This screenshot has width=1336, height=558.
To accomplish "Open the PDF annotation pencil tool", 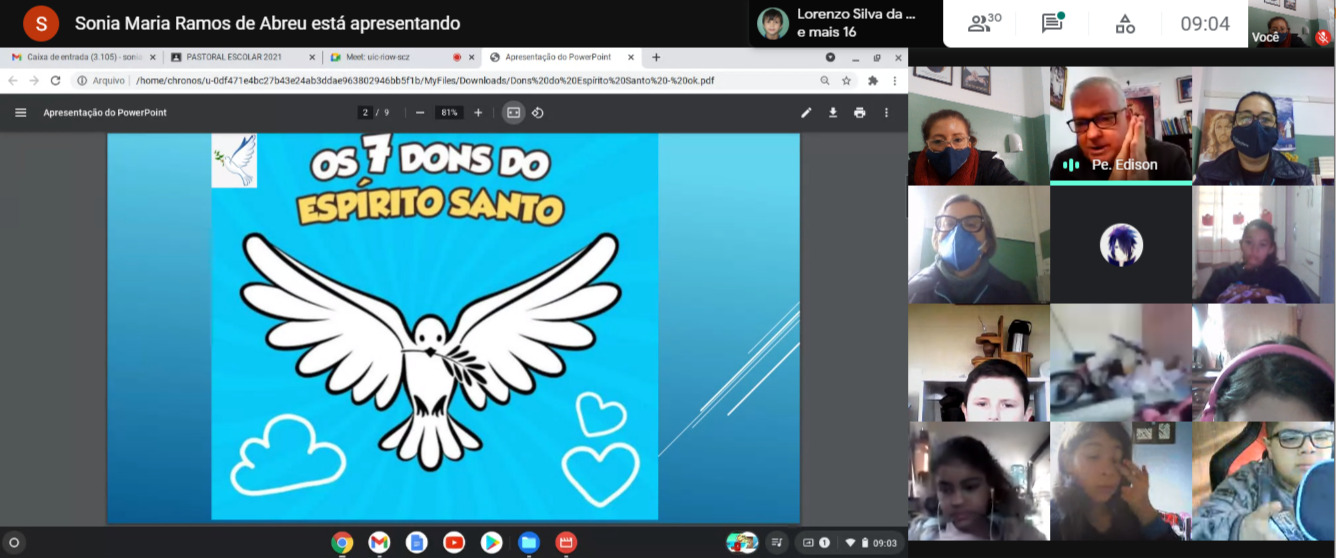I will tap(806, 113).
